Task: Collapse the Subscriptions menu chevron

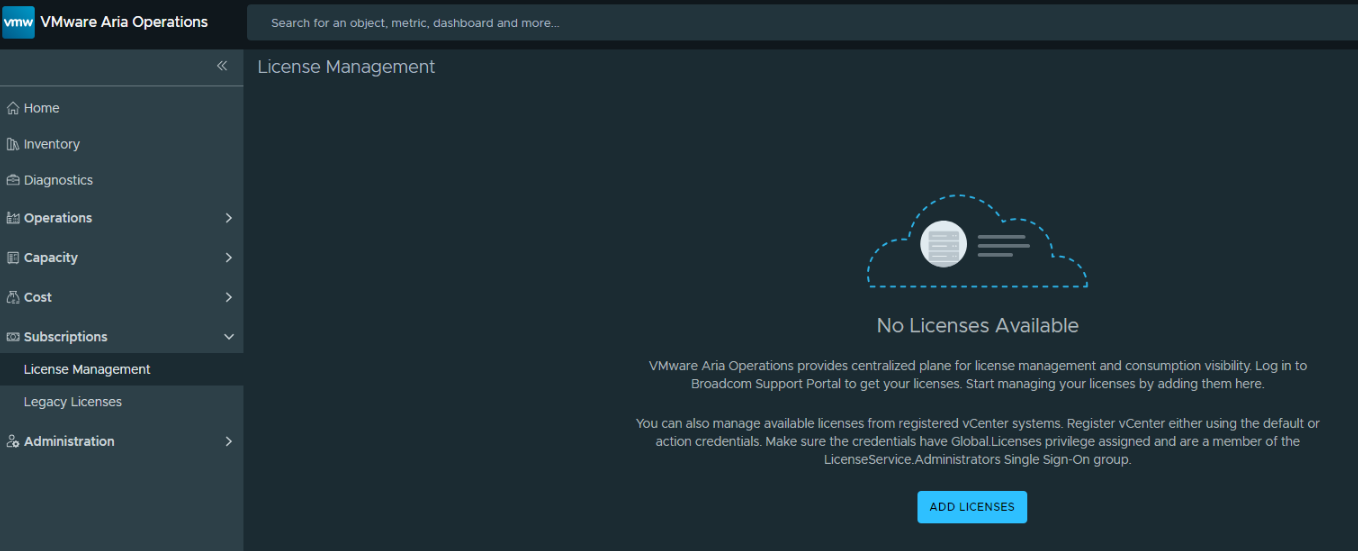Action: (x=228, y=337)
